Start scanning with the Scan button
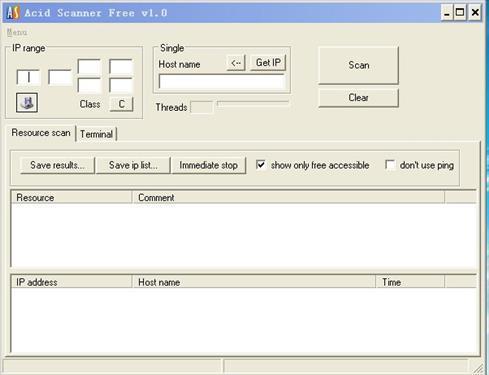This screenshot has width=489, height=375. coord(359,65)
